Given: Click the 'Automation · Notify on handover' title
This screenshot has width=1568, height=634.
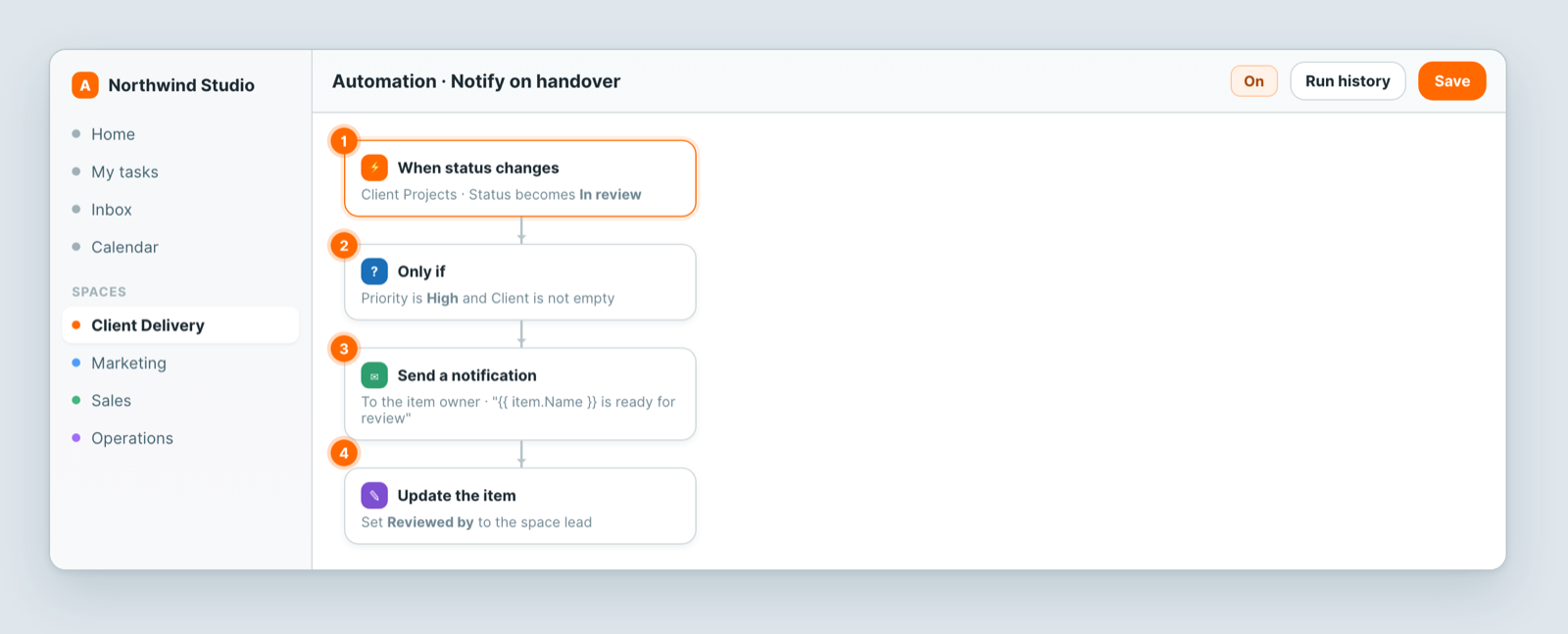Looking at the screenshot, I should [476, 81].
